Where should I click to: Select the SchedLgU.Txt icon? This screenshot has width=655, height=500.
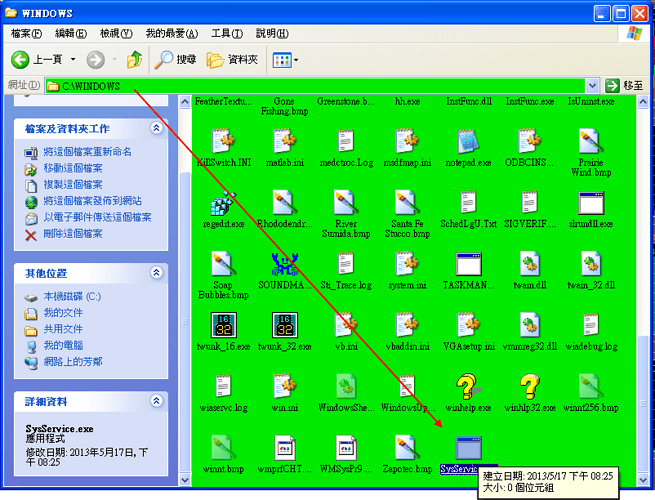(468, 203)
